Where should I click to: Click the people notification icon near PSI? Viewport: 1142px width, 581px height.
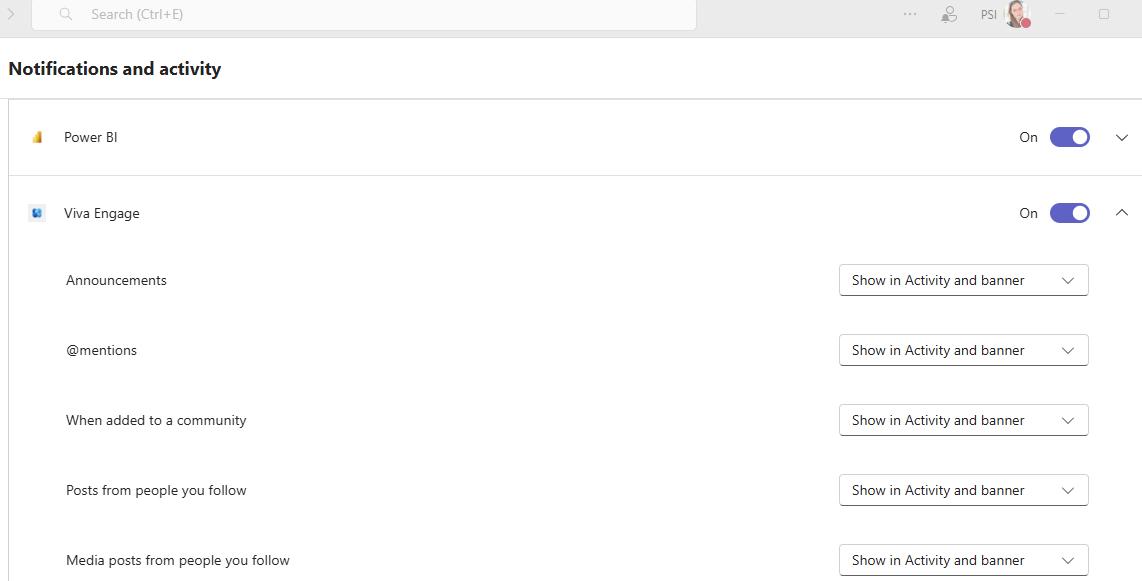(x=948, y=15)
